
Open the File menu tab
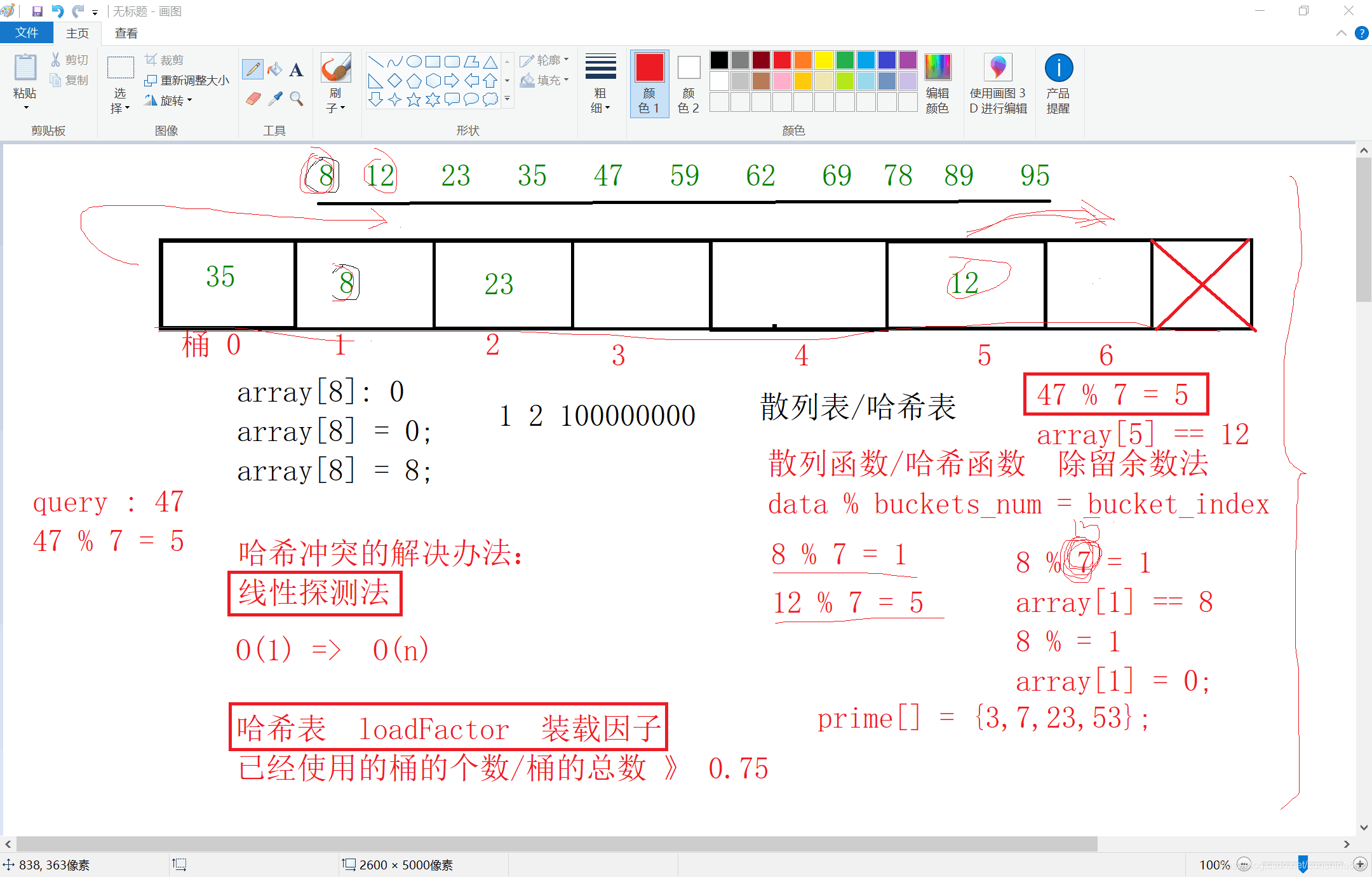27,33
